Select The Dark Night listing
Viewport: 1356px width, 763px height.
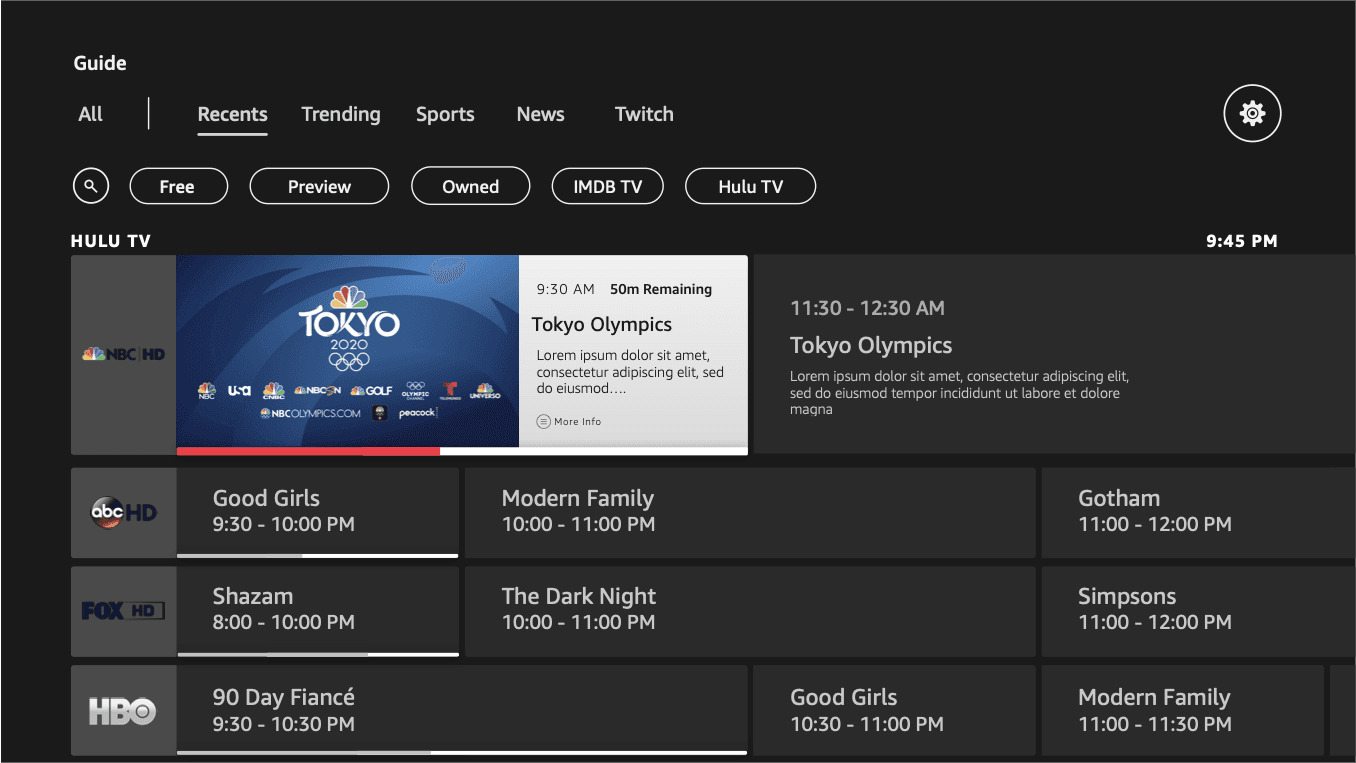(750, 611)
